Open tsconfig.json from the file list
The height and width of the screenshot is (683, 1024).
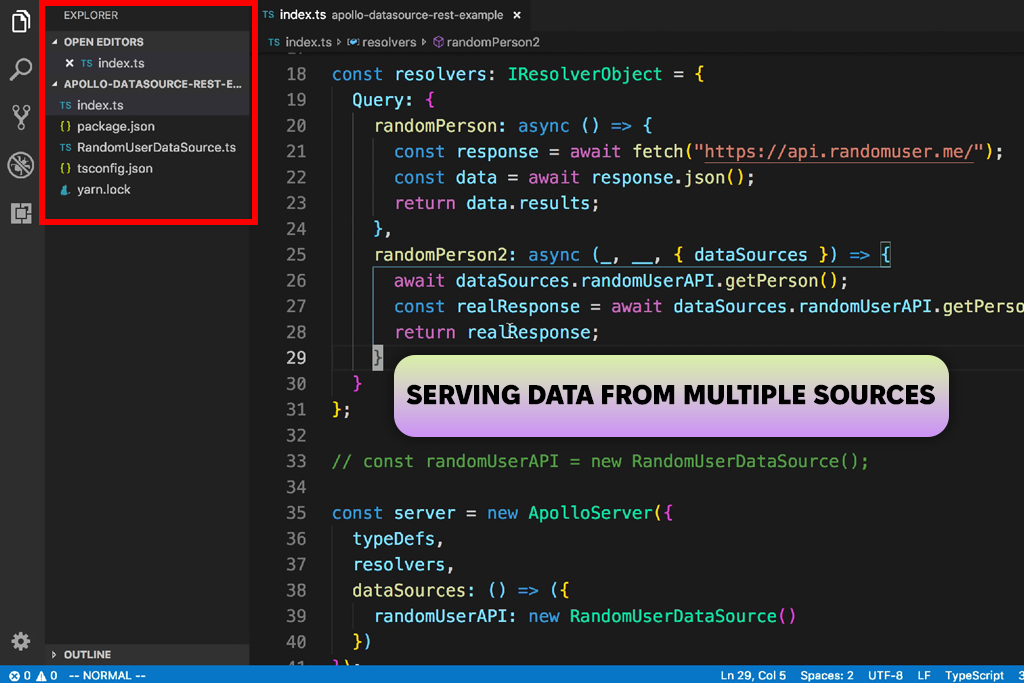coord(114,168)
